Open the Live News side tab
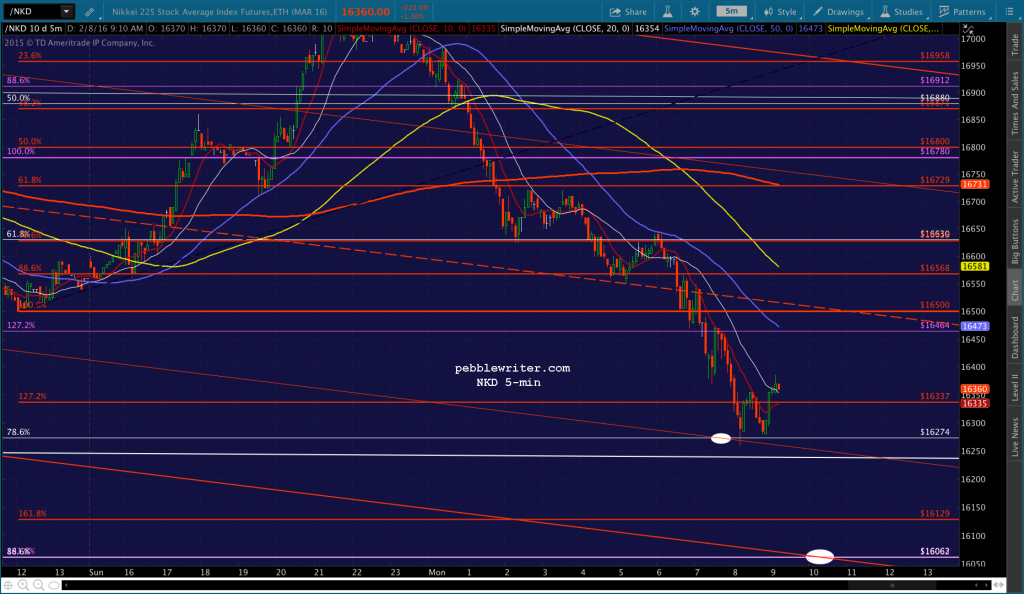1024x594 pixels. click(1015, 437)
